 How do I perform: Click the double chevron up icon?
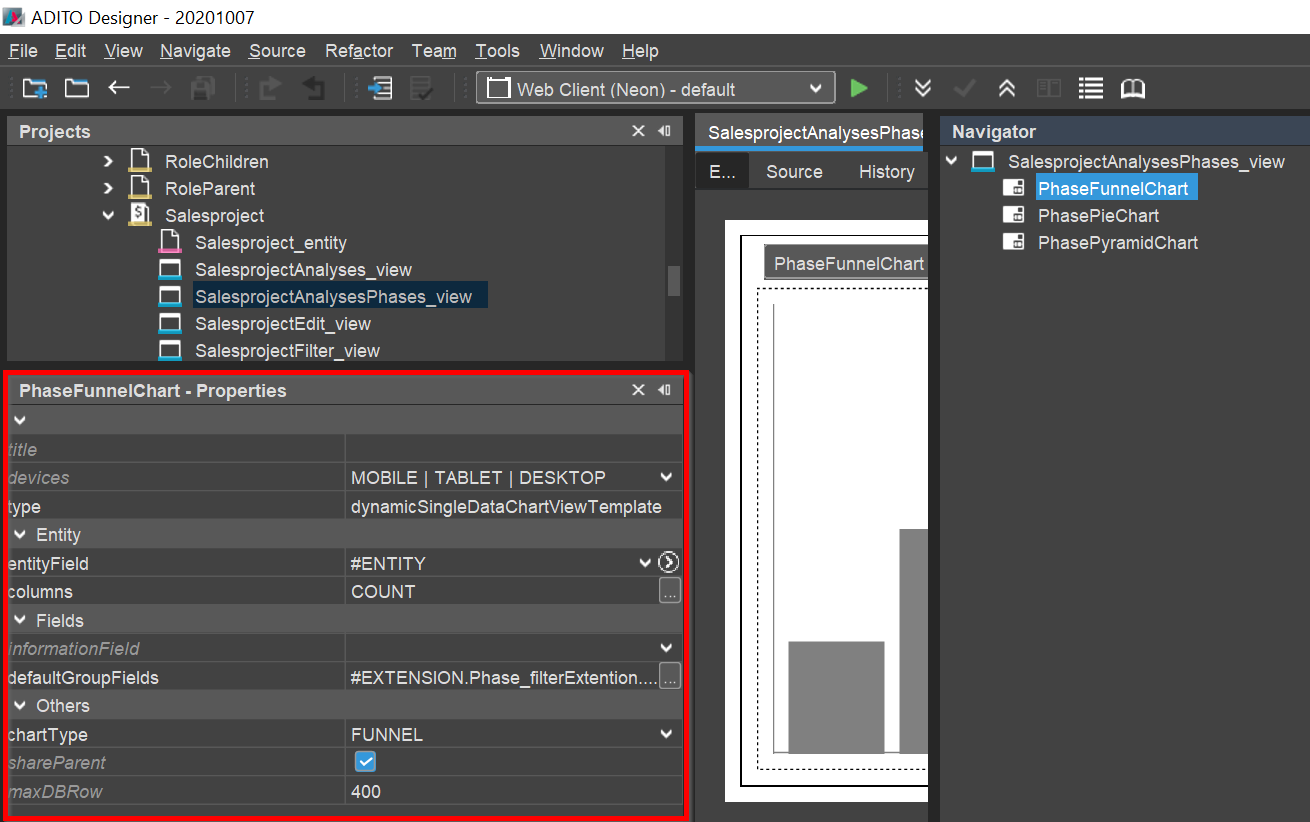[x=1007, y=89]
